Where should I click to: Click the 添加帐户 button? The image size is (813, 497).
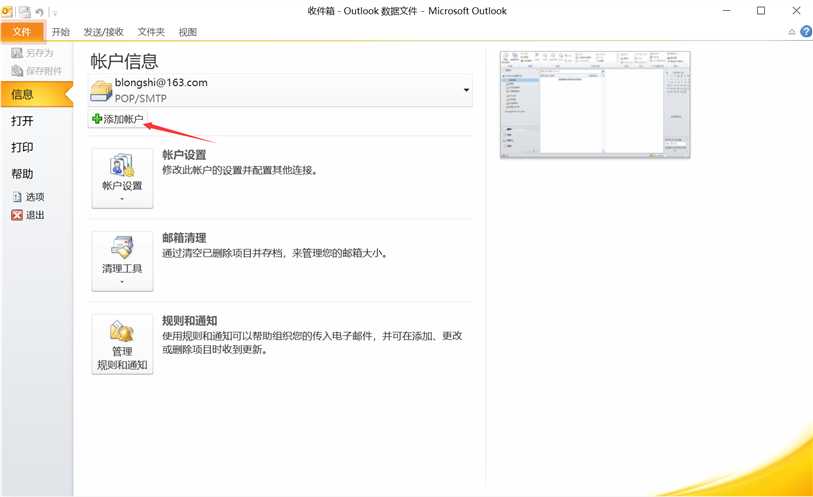click(x=118, y=119)
